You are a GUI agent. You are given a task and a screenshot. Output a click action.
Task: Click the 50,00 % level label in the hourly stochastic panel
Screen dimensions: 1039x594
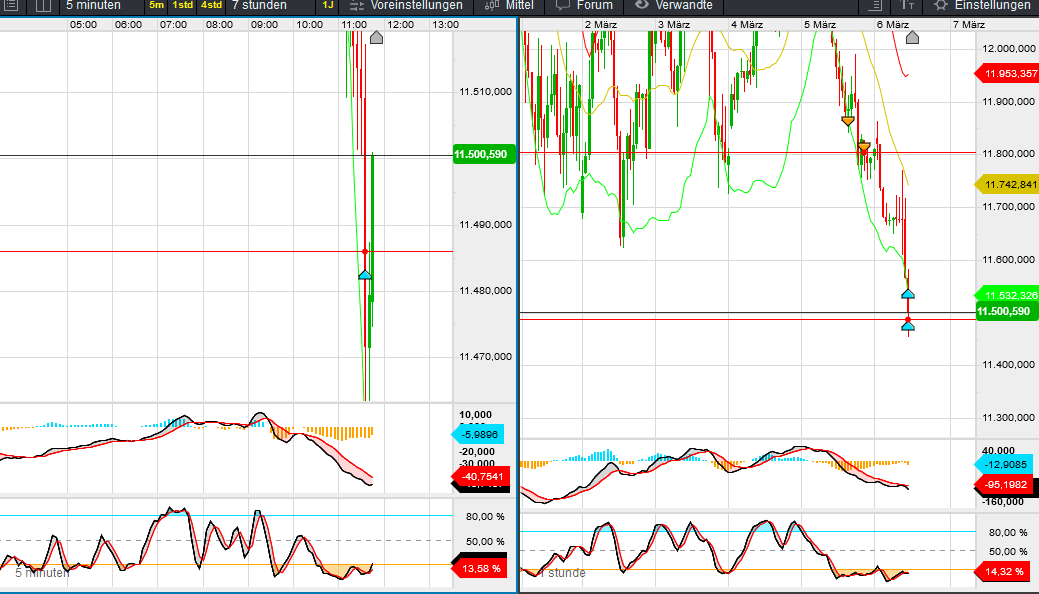[1008, 552]
